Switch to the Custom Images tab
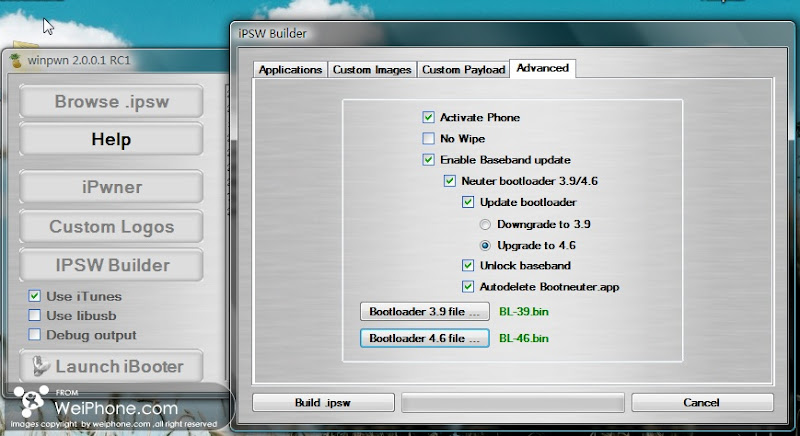This screenshot has height=436, width=800. [x=372, y=70]
